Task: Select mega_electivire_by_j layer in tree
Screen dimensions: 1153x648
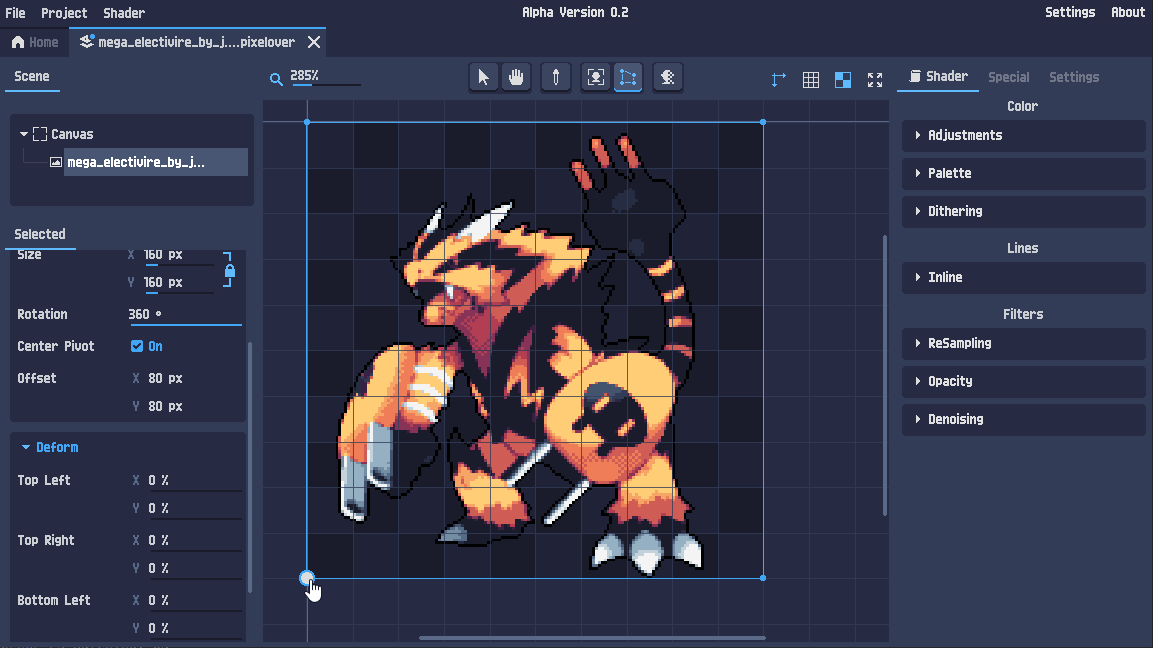Action: tap(155, 162)
